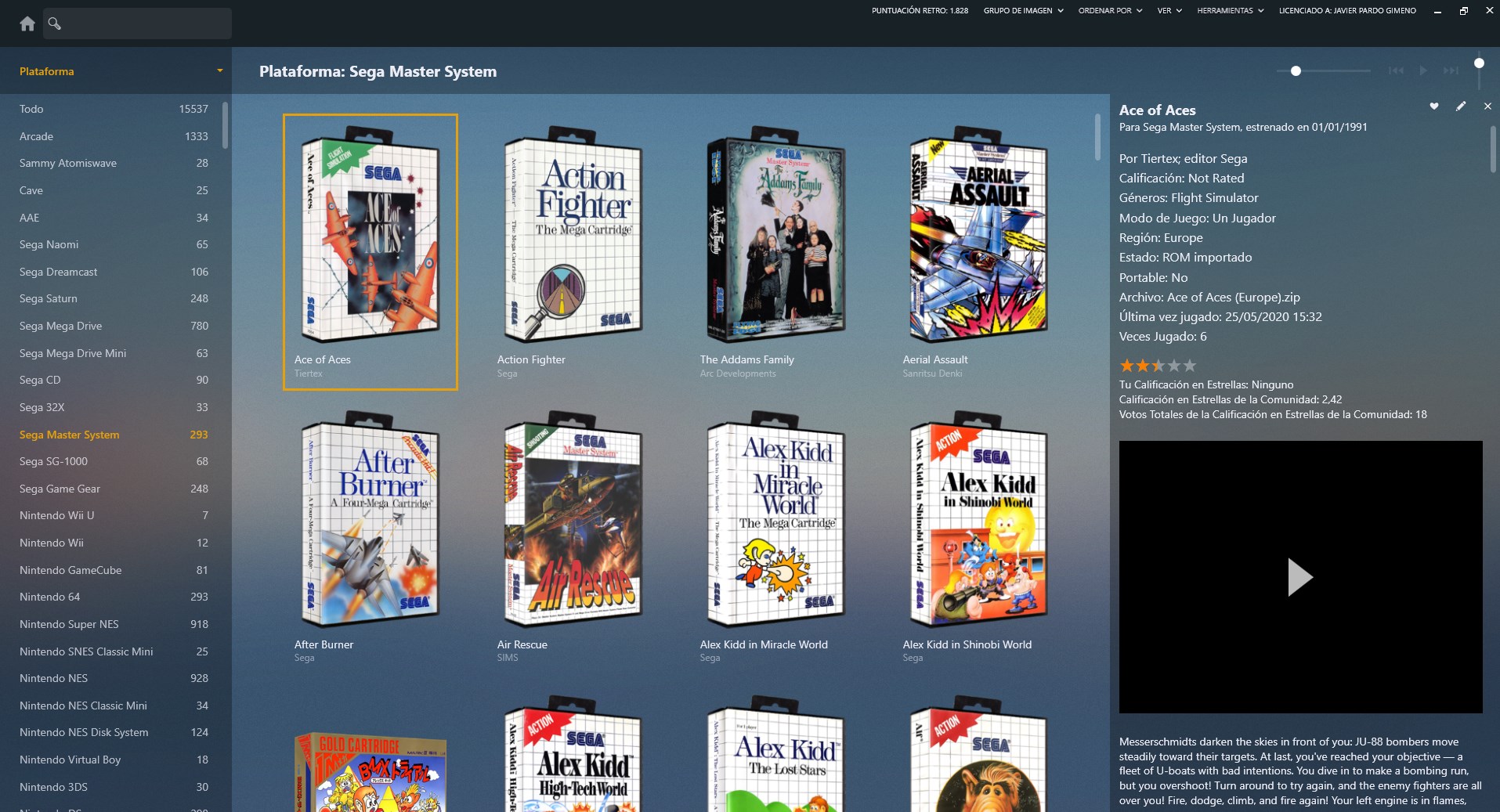
Task: Skip to next music track
Action: click(1451, 70)
